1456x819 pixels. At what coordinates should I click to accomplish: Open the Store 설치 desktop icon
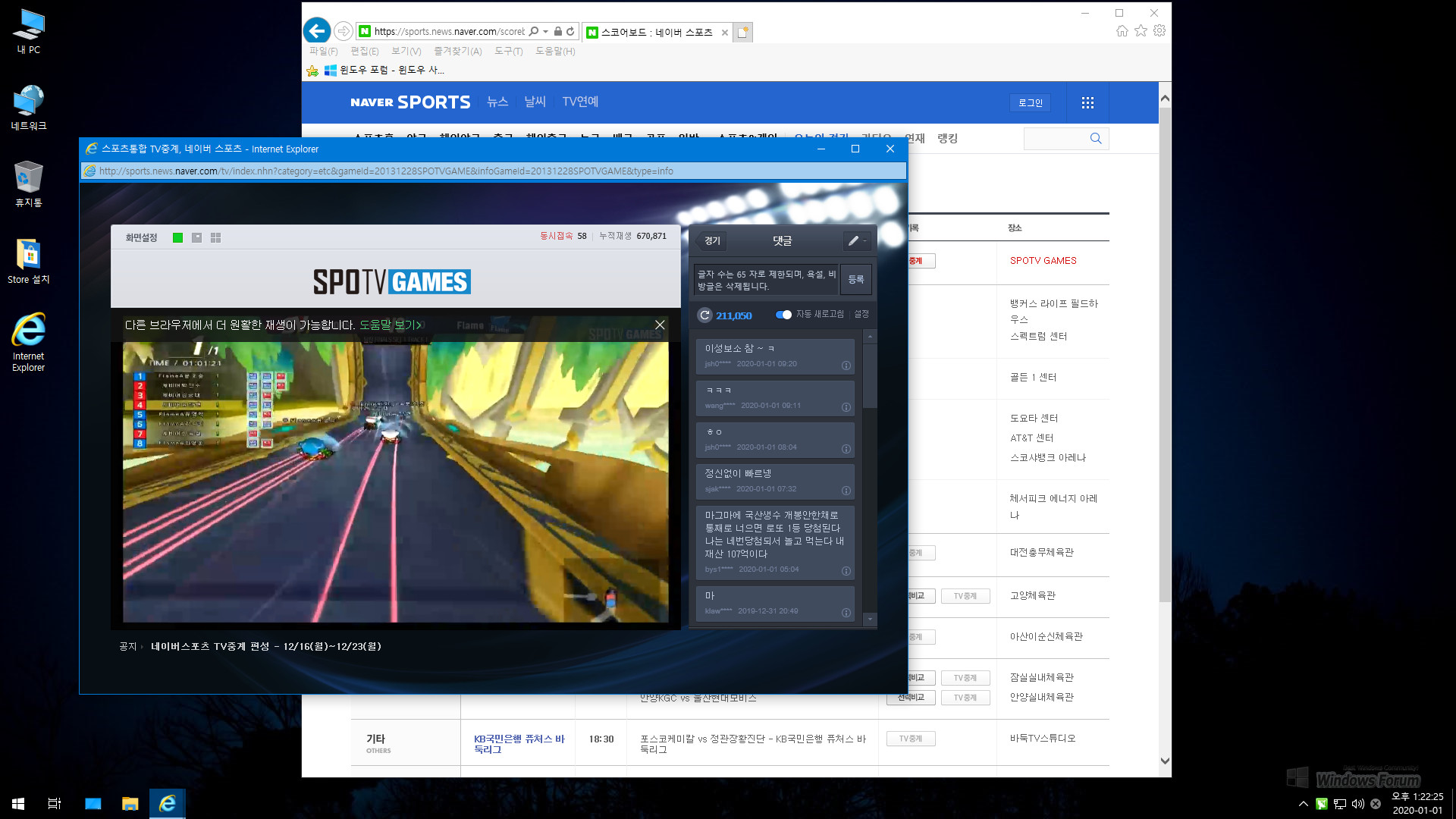coord(29,261)
